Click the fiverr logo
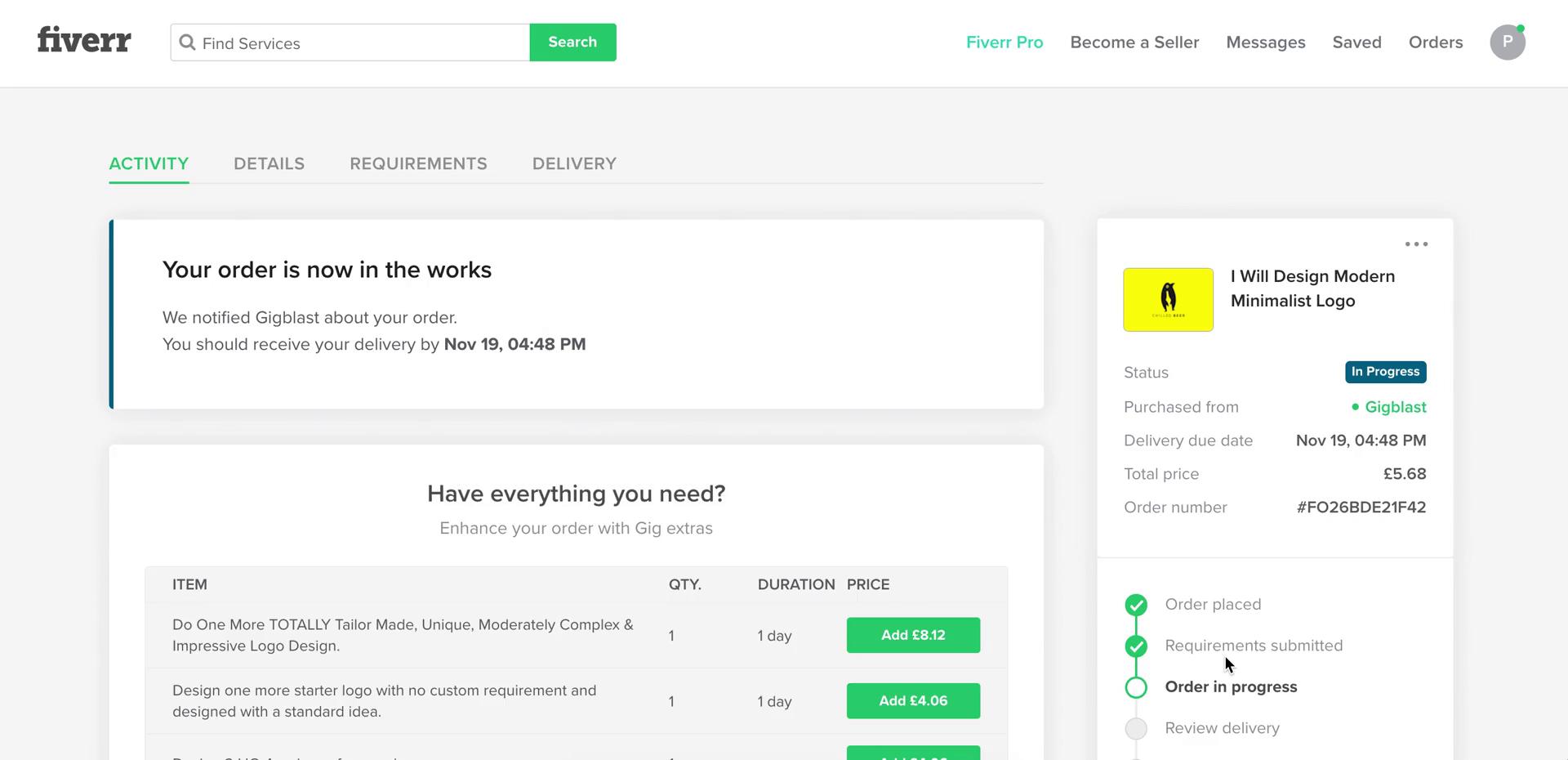The height and width of the screenshot is (760, 1568). [83, 39]
